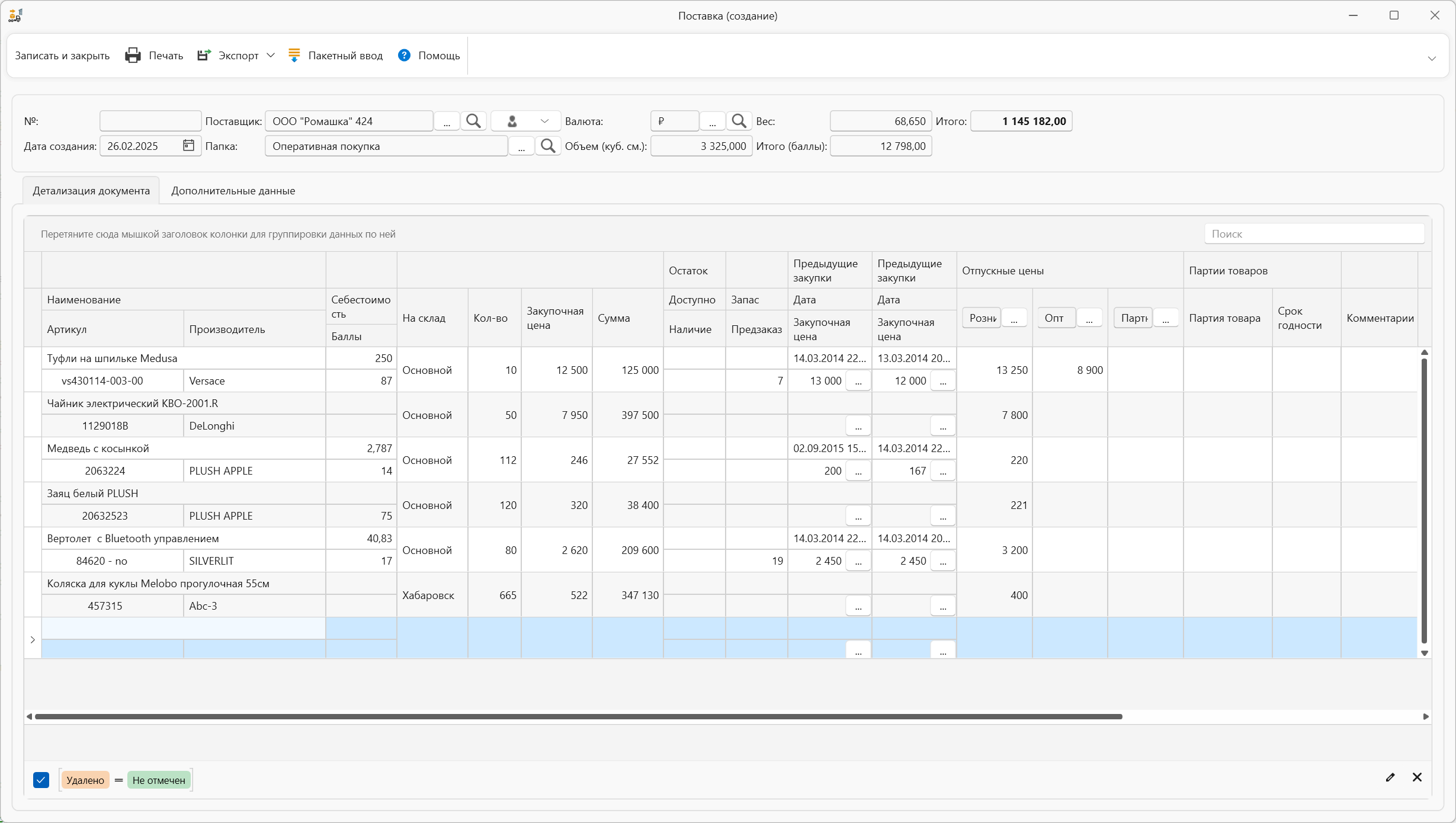Screen dimensions: 1456x823
Task: Click the document number input field
Action: [x=150, y=121]
